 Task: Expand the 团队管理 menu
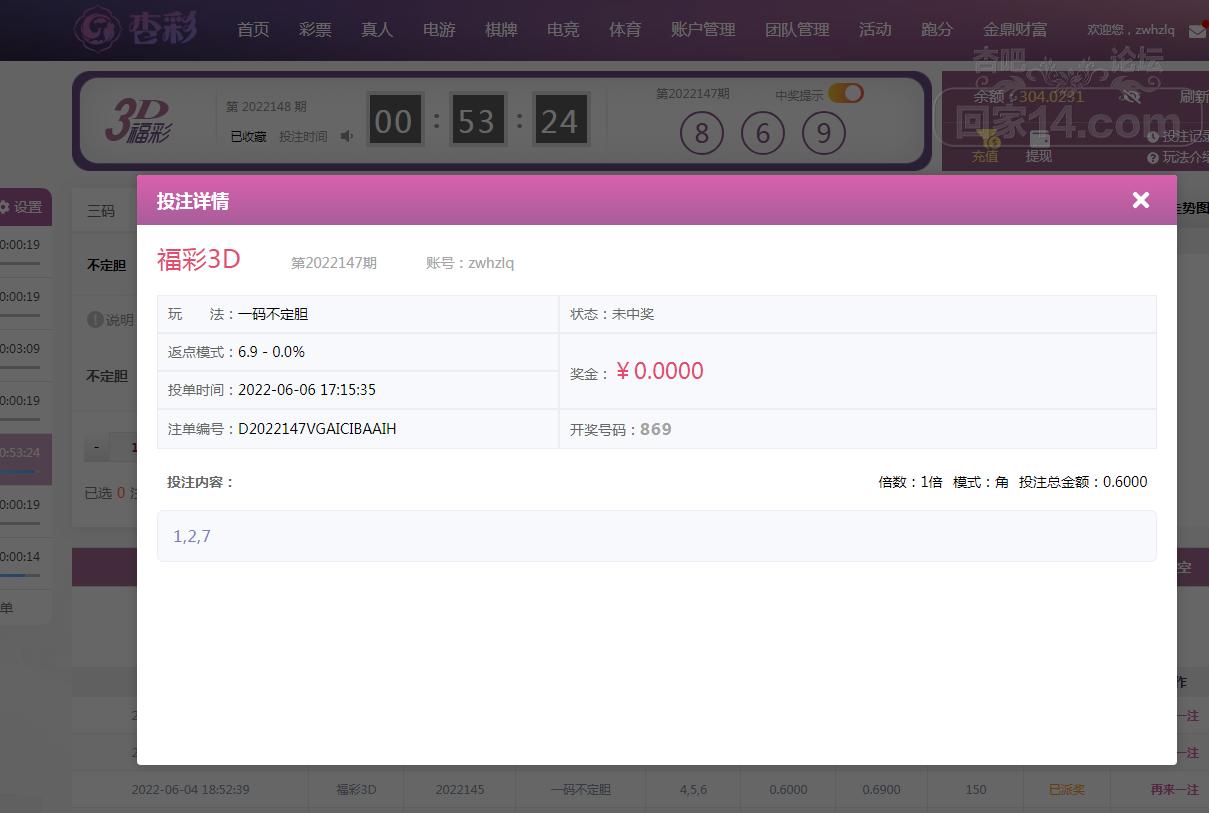coord(797,30)
